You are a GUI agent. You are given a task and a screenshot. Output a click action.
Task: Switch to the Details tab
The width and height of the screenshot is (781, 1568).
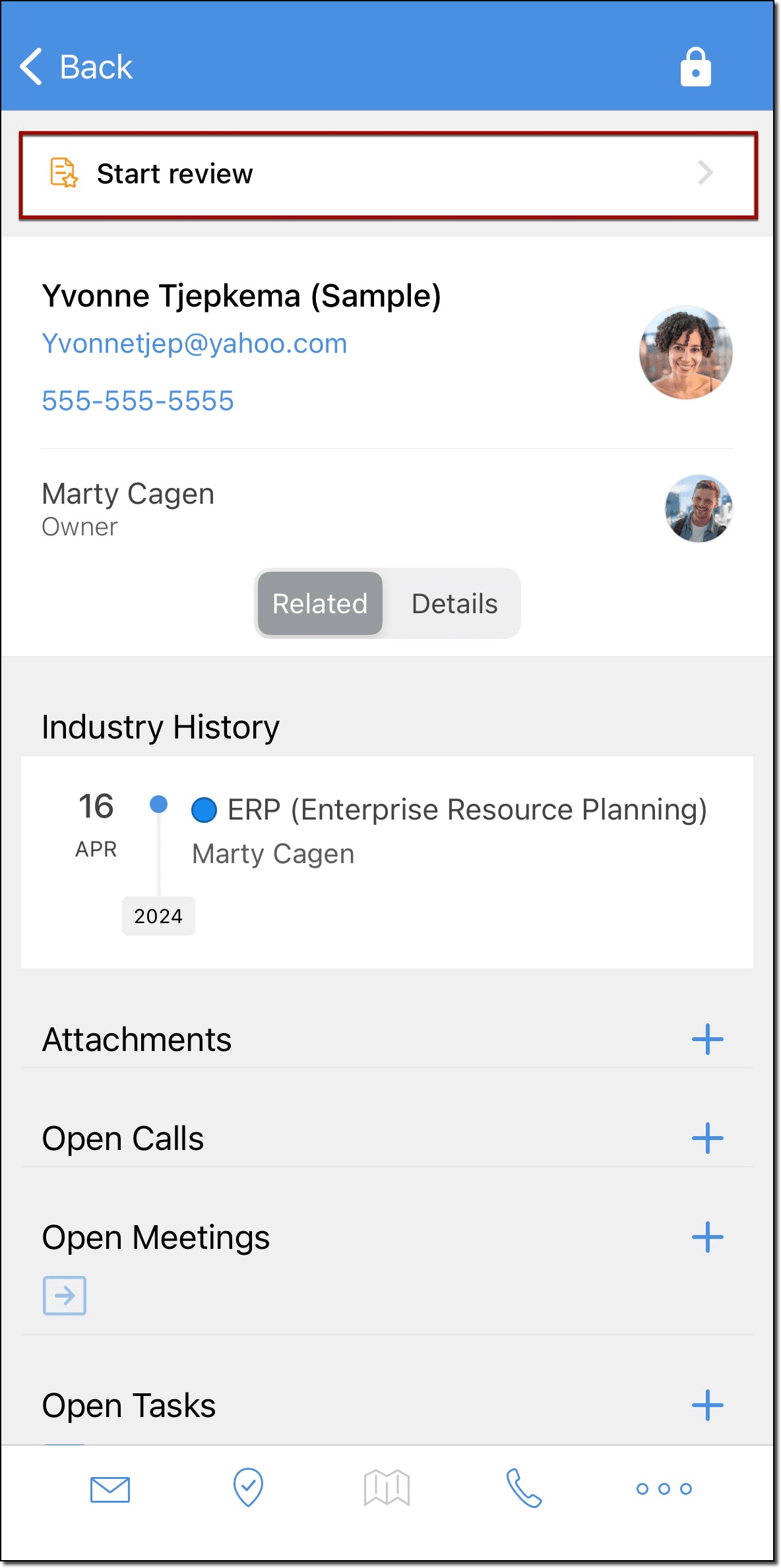454,603
